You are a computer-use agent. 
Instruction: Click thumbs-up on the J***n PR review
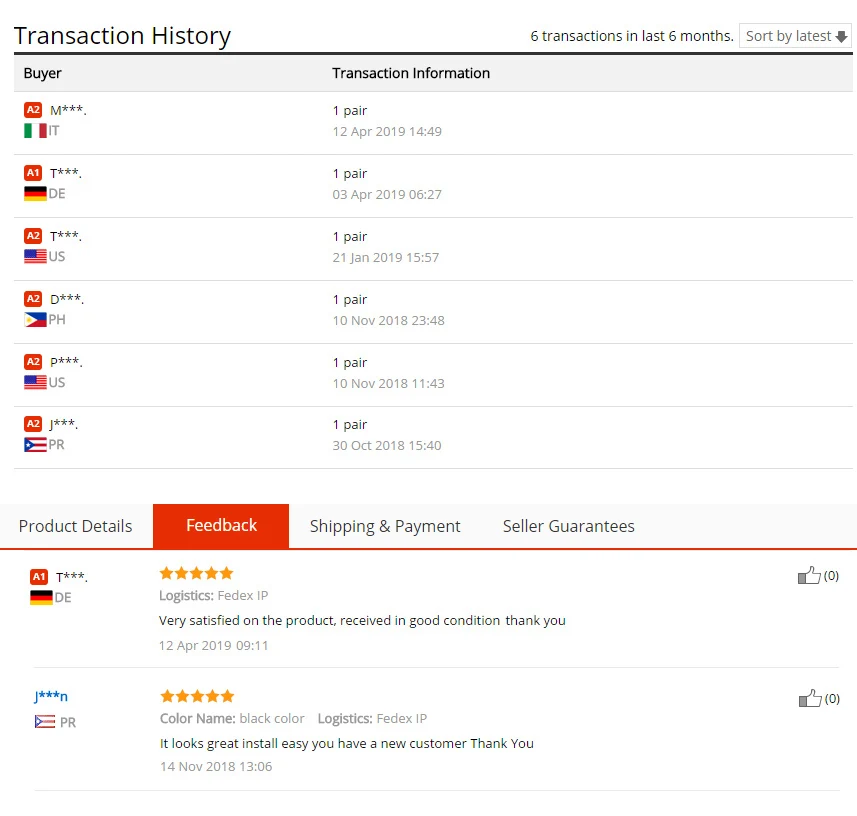coord(810,698)
